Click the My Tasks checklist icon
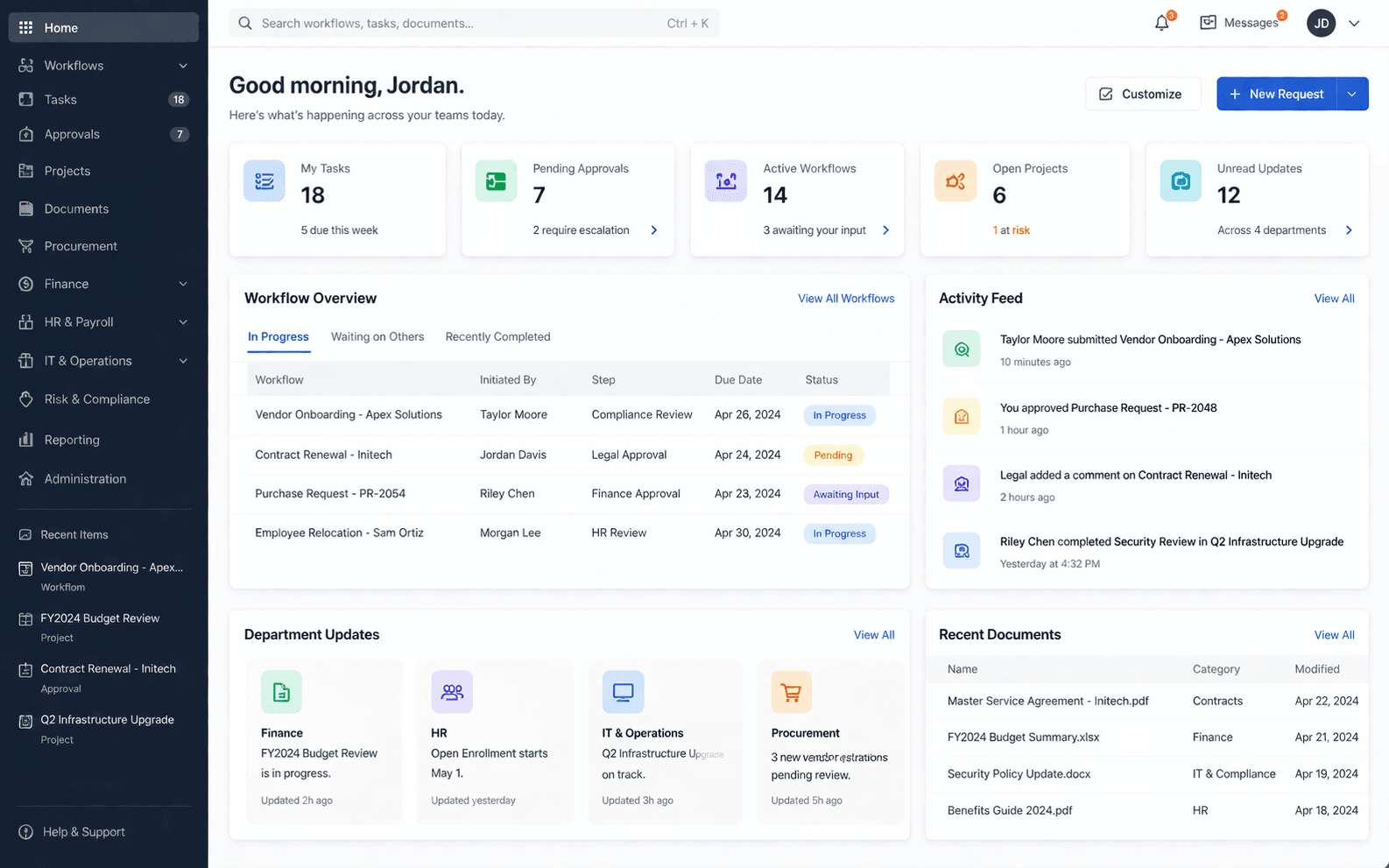Viewport: 1389px width, 868px height. pos(264,181)
